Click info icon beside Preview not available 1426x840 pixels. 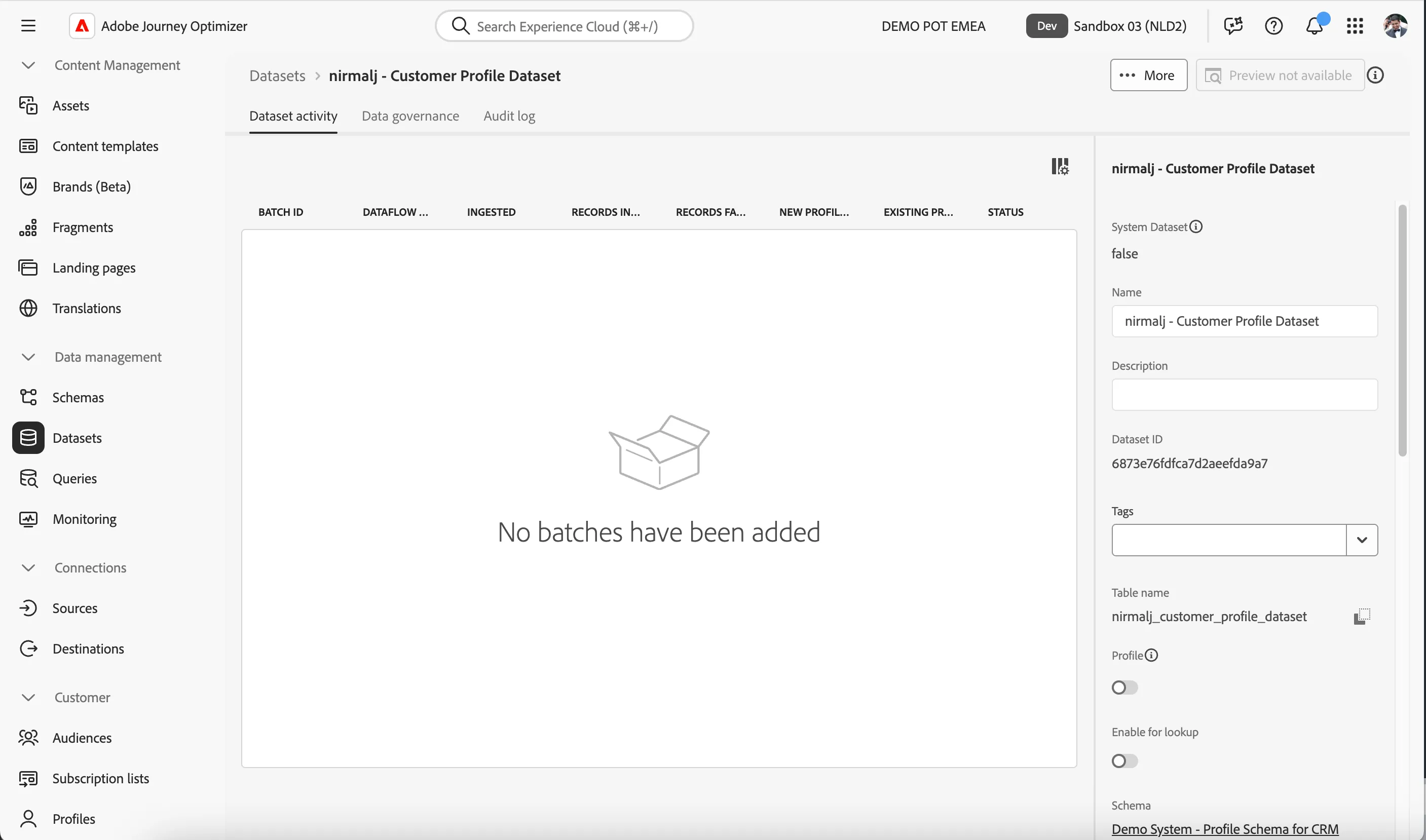1375,75
